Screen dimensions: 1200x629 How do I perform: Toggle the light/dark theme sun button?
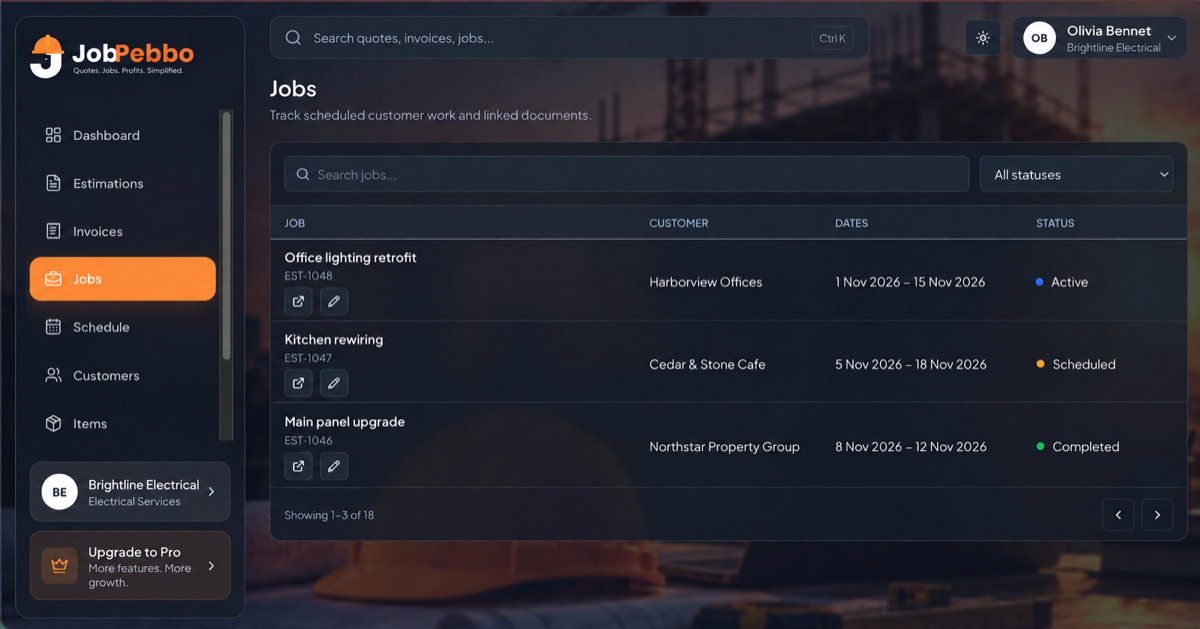point(983,38)
